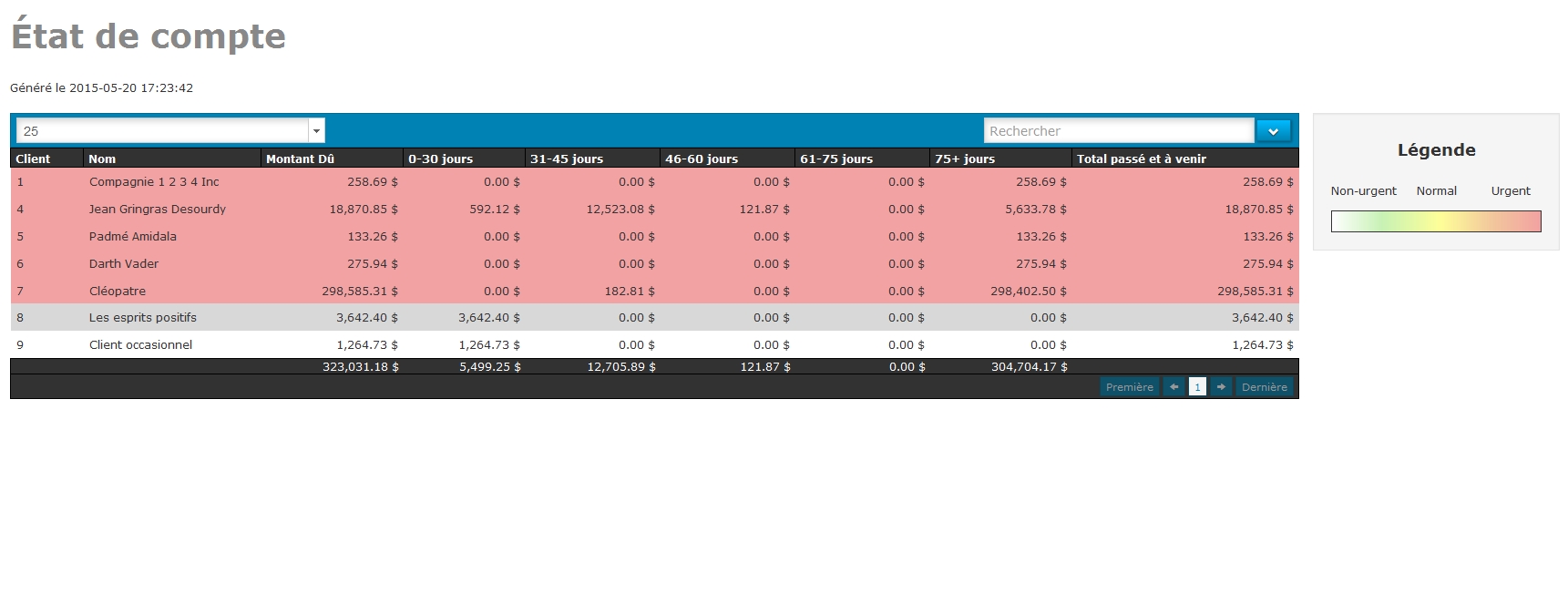Screen dimensions: 1568x594
Task: Click the previous page arrow icon
Action: 1173,387
